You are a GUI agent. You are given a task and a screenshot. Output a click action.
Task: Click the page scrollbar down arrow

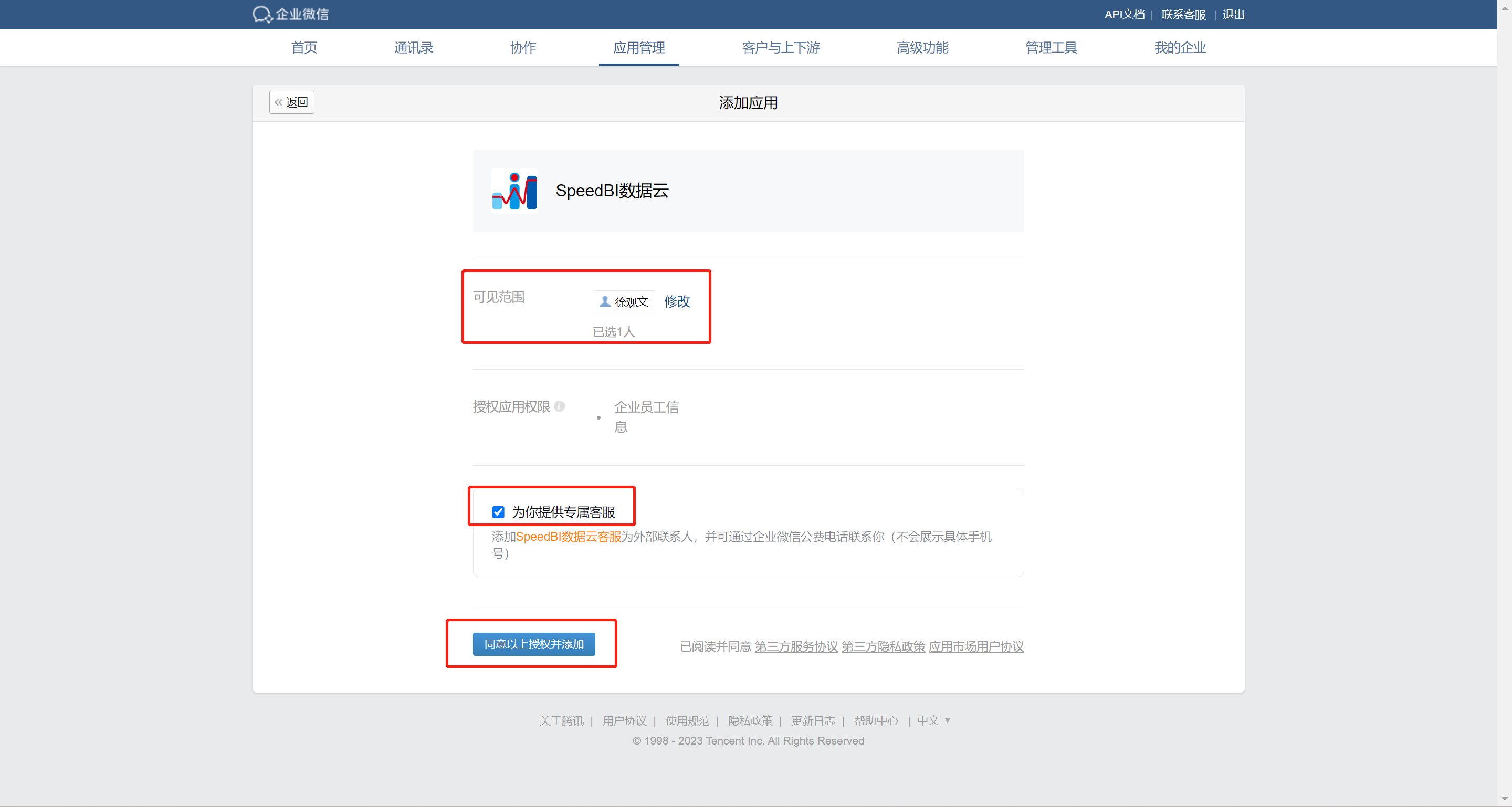(1504, 798)
